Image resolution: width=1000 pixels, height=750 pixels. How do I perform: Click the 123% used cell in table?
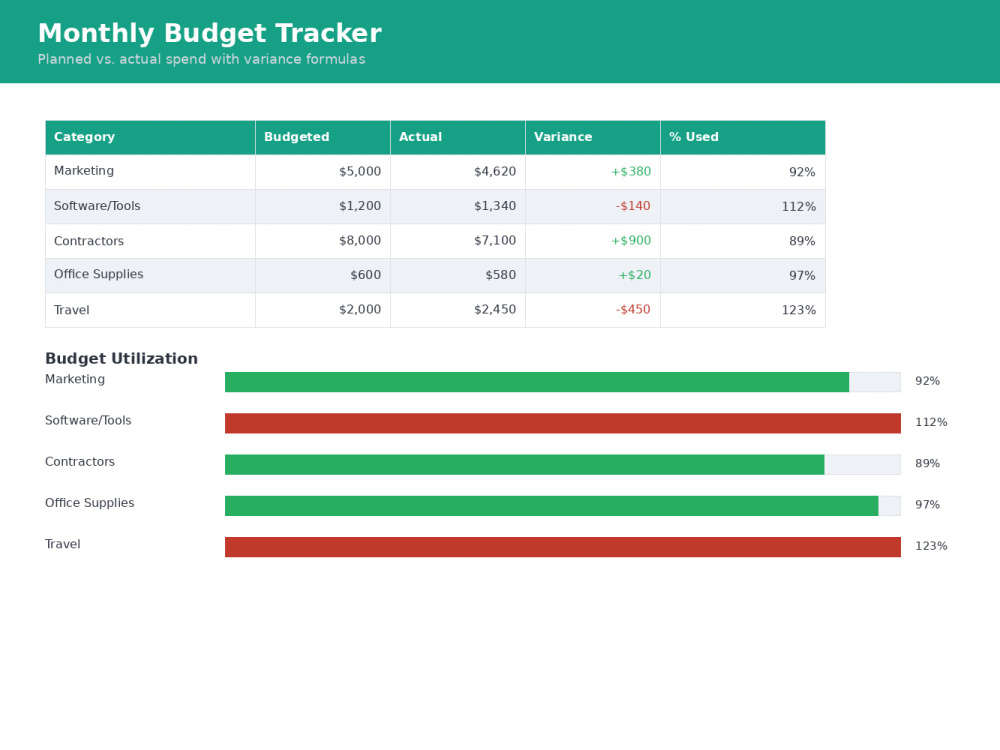[x=743, y=310]
